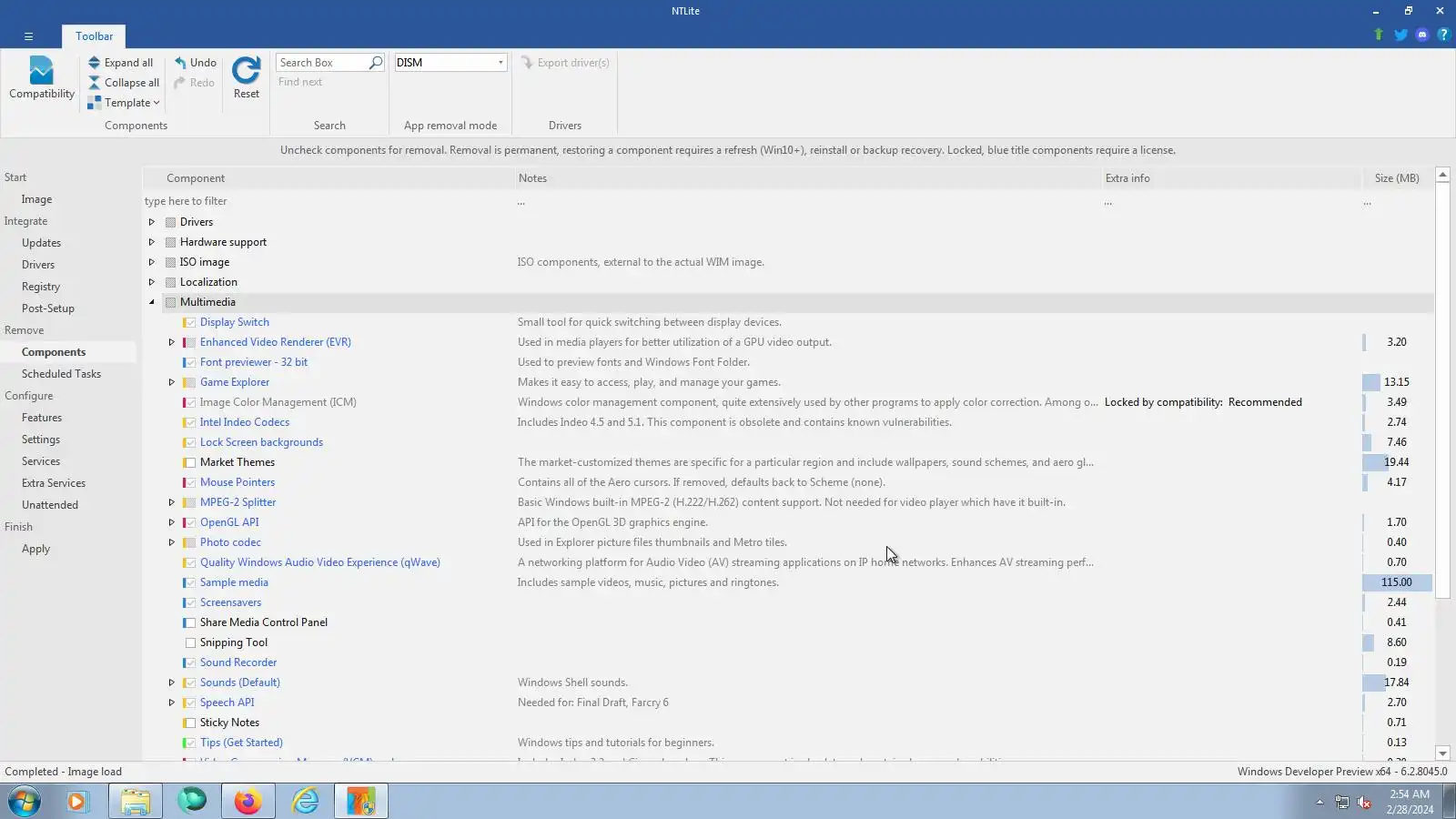This screenshot has width=1456, height=819.
Task: Click the 'type here to filter' field
Action: tap(328, 201)
